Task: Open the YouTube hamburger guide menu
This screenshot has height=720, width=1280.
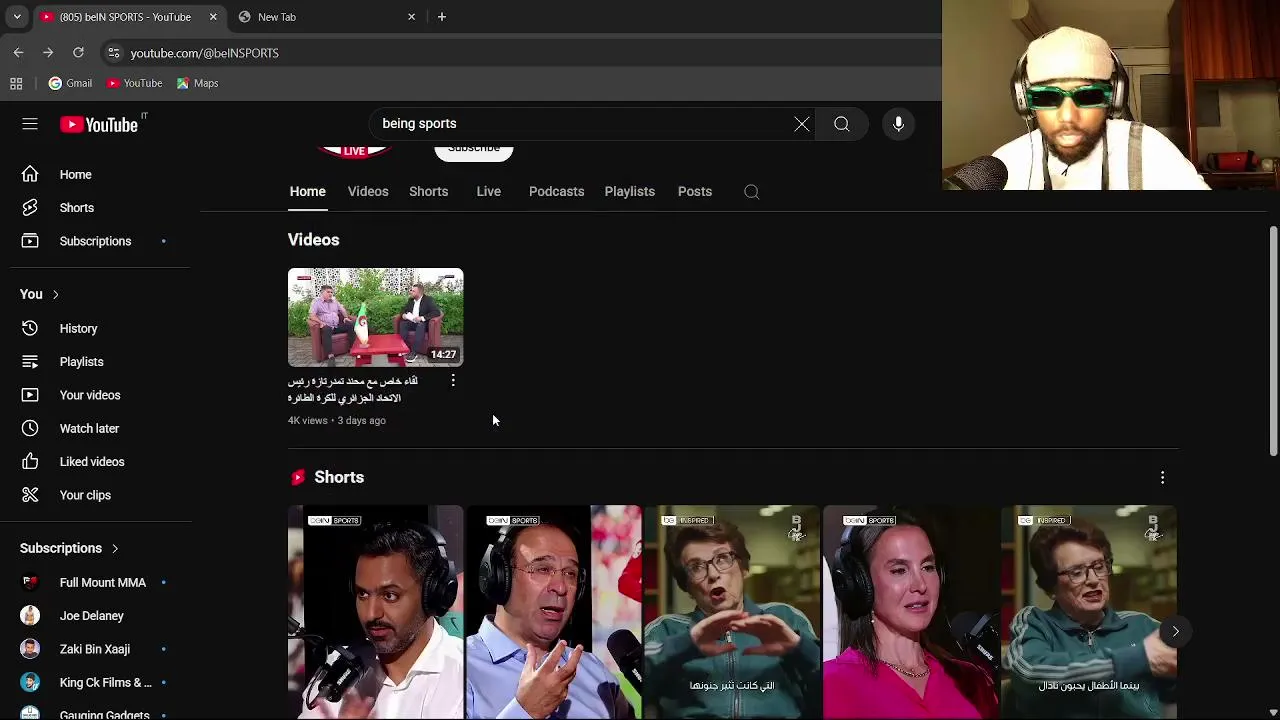Action: pos(30,124)
